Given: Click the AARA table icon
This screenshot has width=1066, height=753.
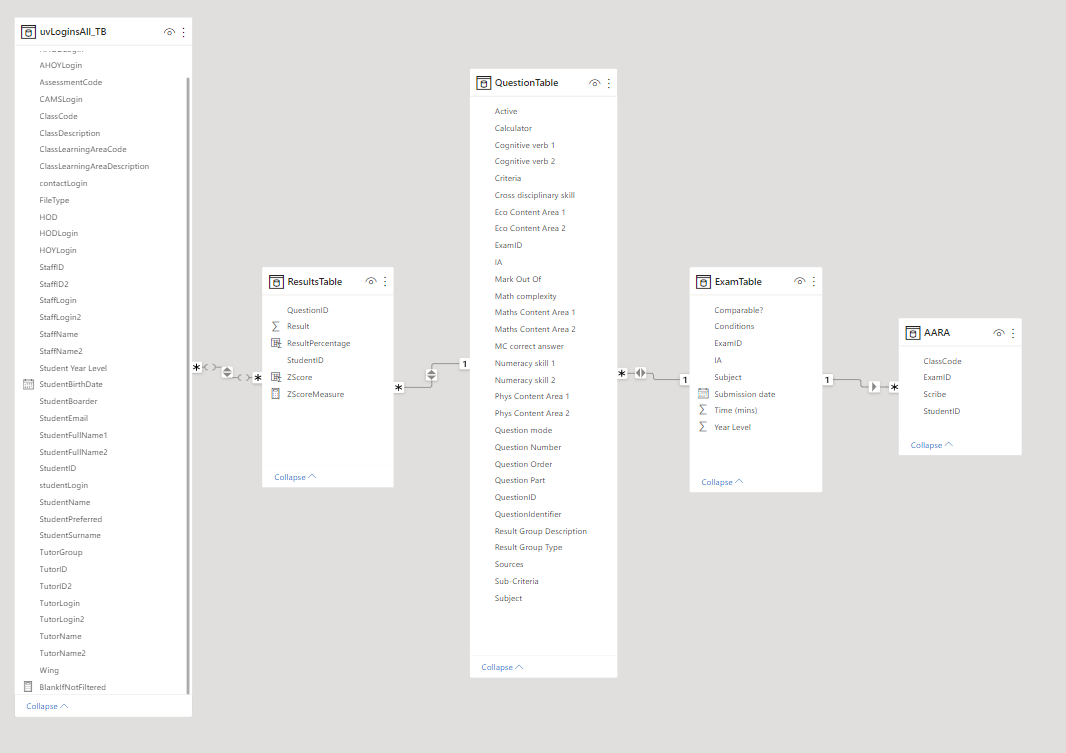Looking at the screenshot, I should (912, 333).
